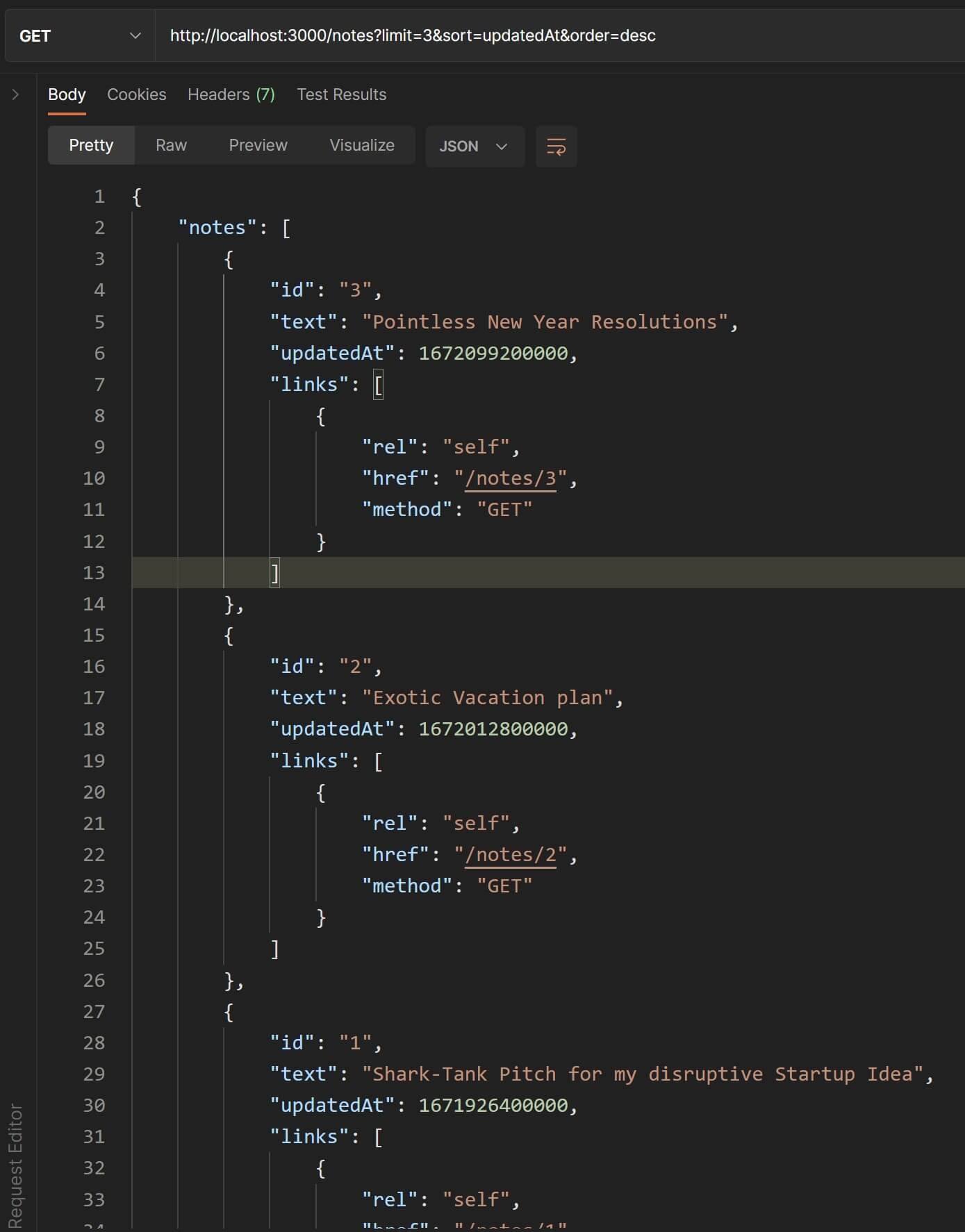Expand the sidebar chevron arrow
The width and height of the screenshot is (965, 1232).
pos(15,94)
